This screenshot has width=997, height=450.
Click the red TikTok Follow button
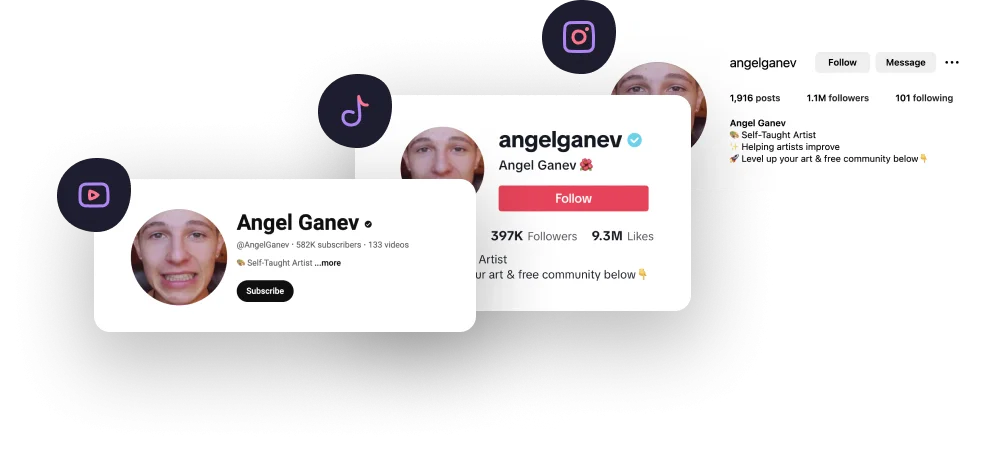tap(574, 198)
